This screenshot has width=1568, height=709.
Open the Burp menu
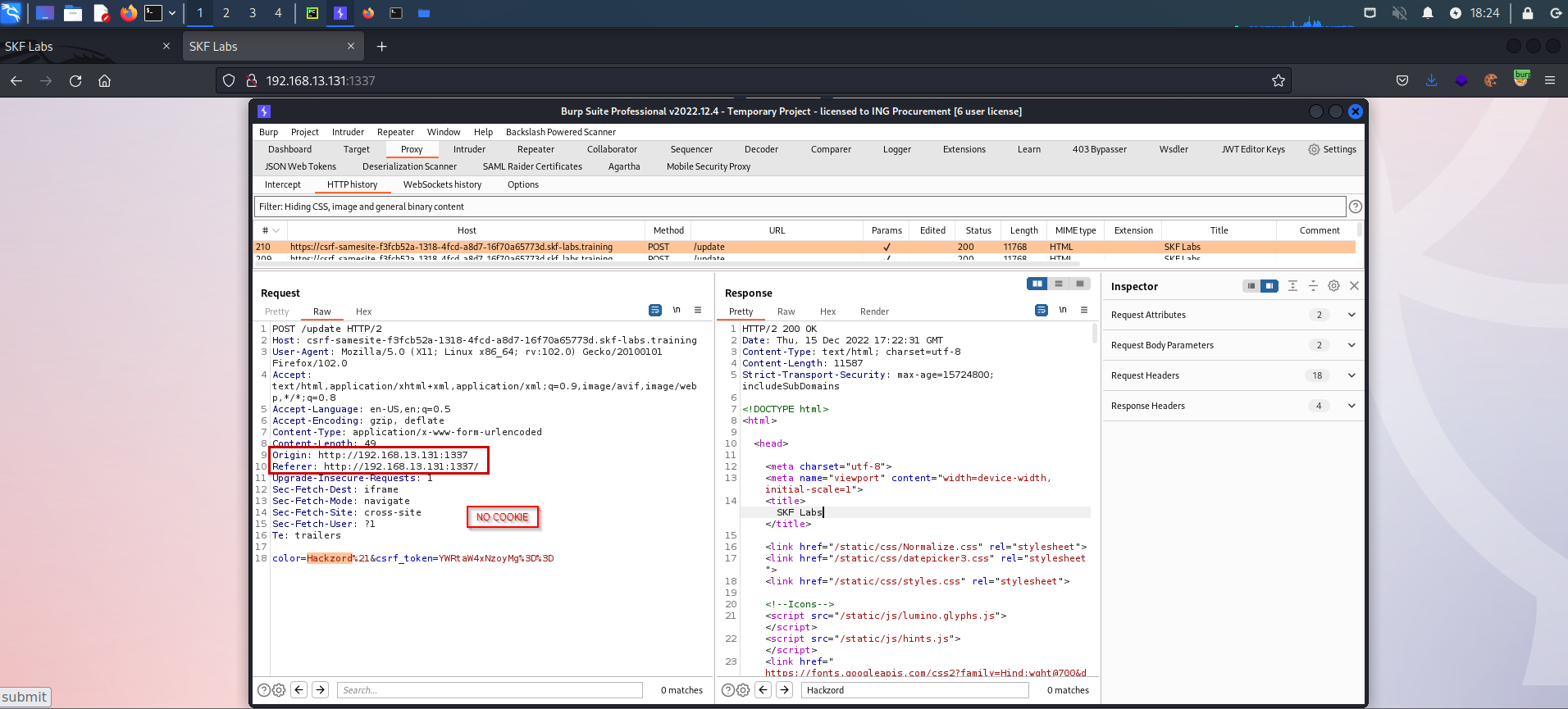(x=268, y=132)
